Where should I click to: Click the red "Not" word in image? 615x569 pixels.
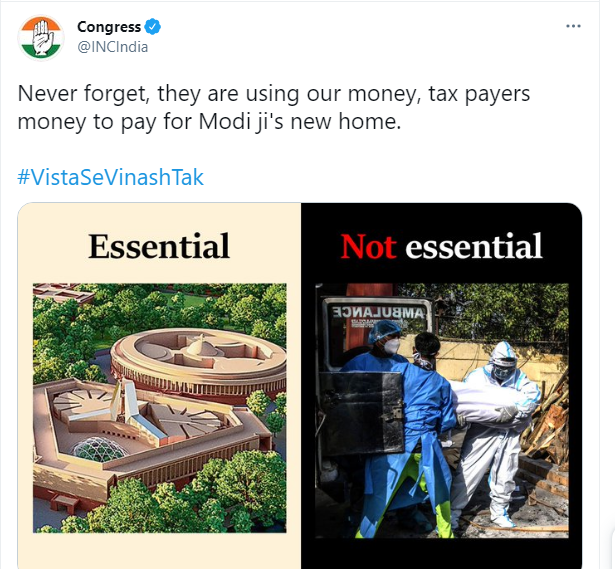(x=368, y=246)
